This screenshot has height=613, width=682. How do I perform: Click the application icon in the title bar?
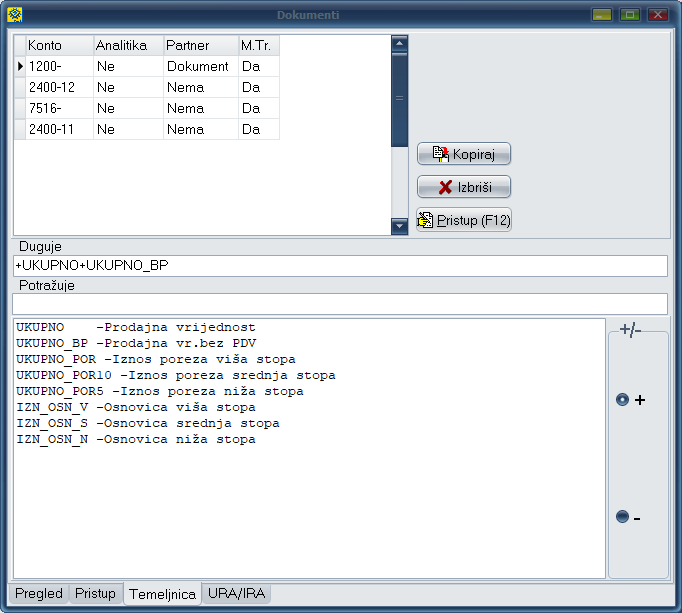(x=14, y=15)
